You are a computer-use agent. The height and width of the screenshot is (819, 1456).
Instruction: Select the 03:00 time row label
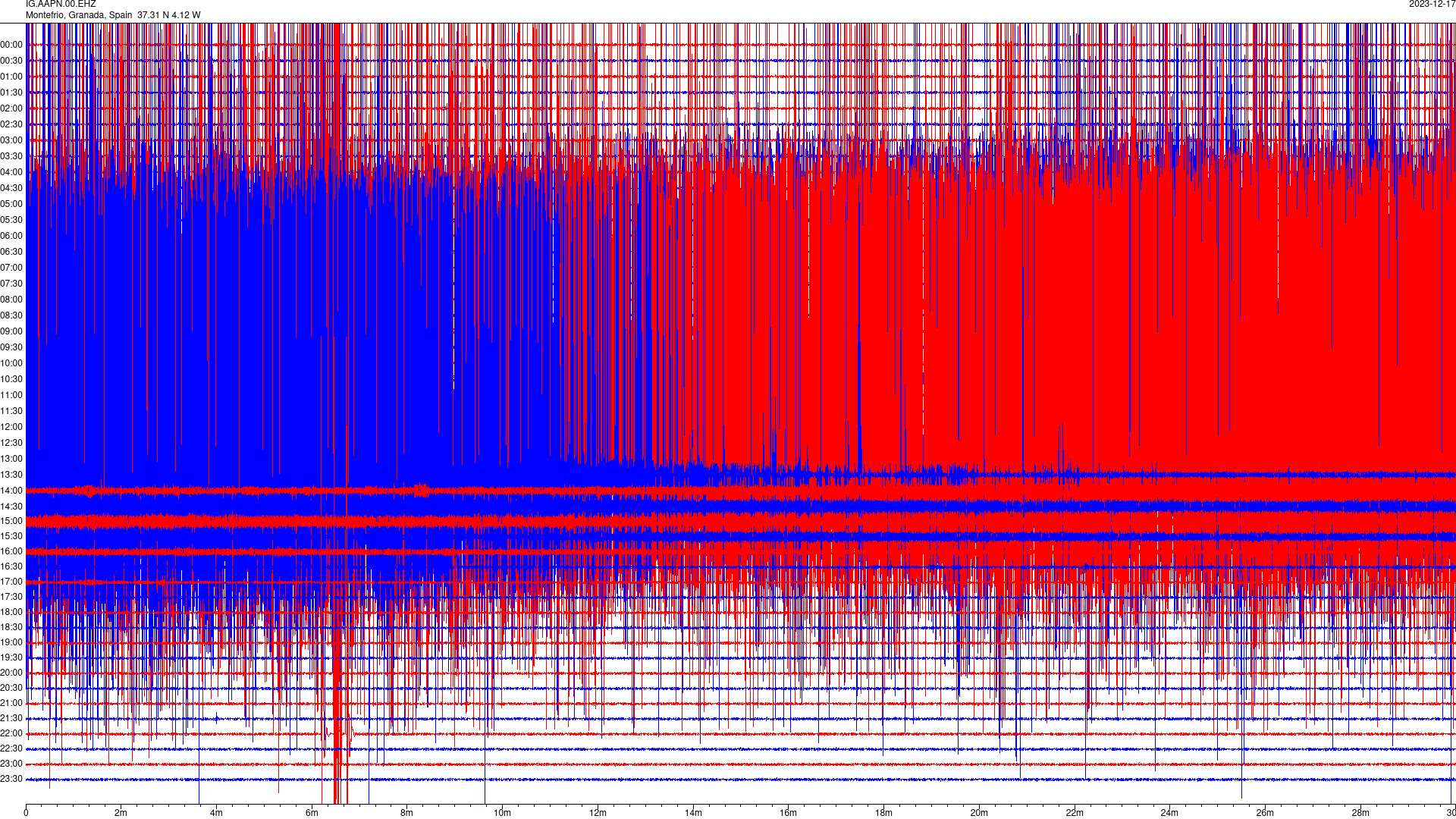pyautogui.click(x=11, y=140)
